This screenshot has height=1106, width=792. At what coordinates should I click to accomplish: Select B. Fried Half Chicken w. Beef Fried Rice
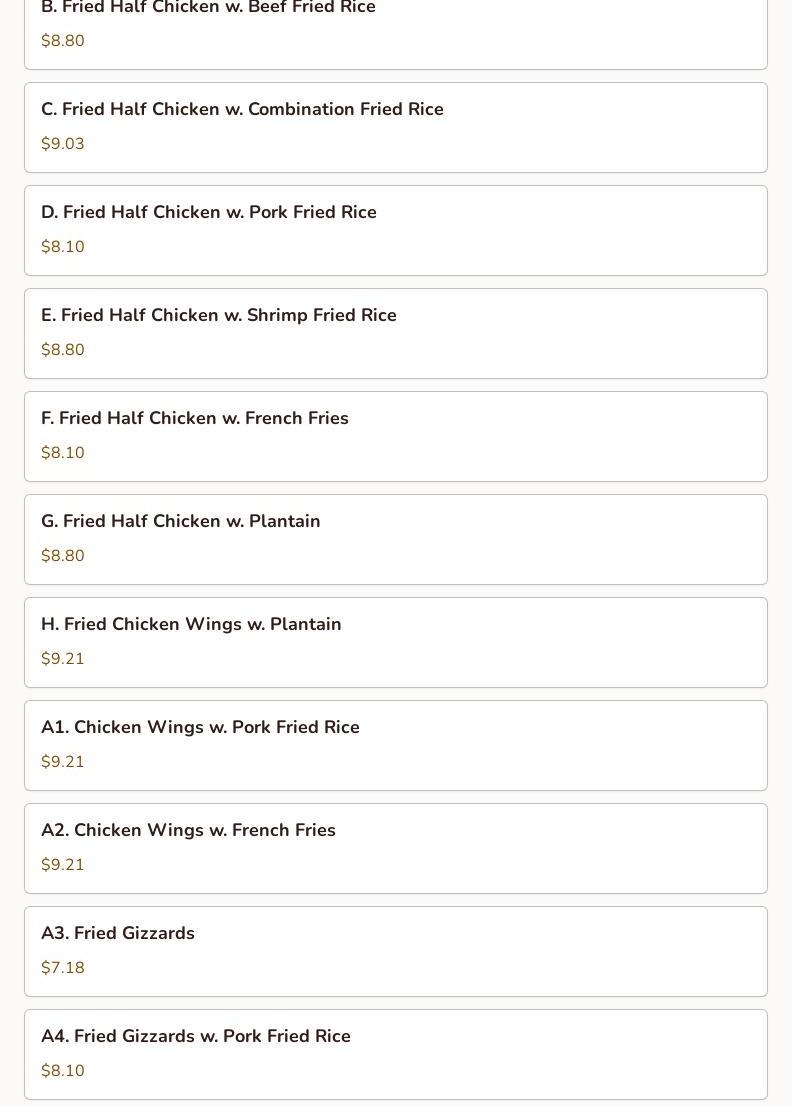pos(396,35)
